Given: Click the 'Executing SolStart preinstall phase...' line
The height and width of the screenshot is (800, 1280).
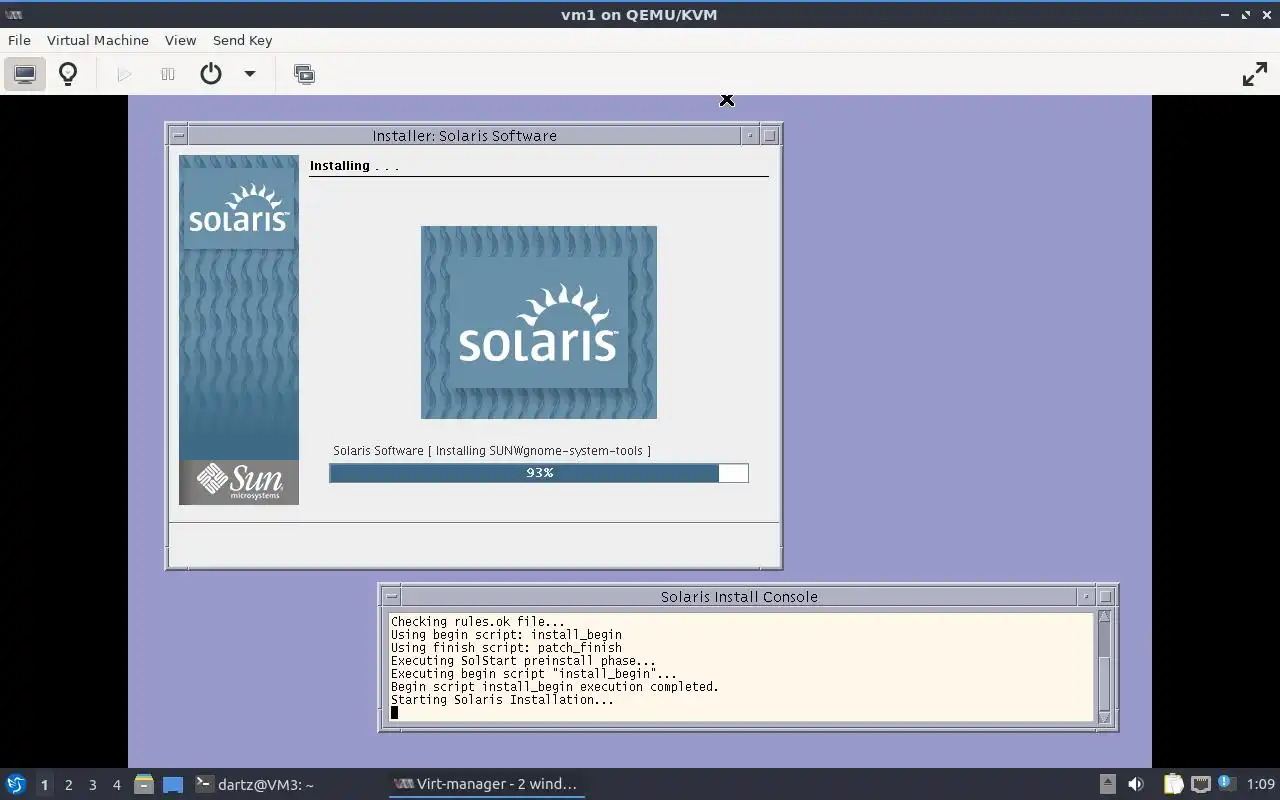Looking at the screenshot, I should pyautogui.click(x=523, y=661).
